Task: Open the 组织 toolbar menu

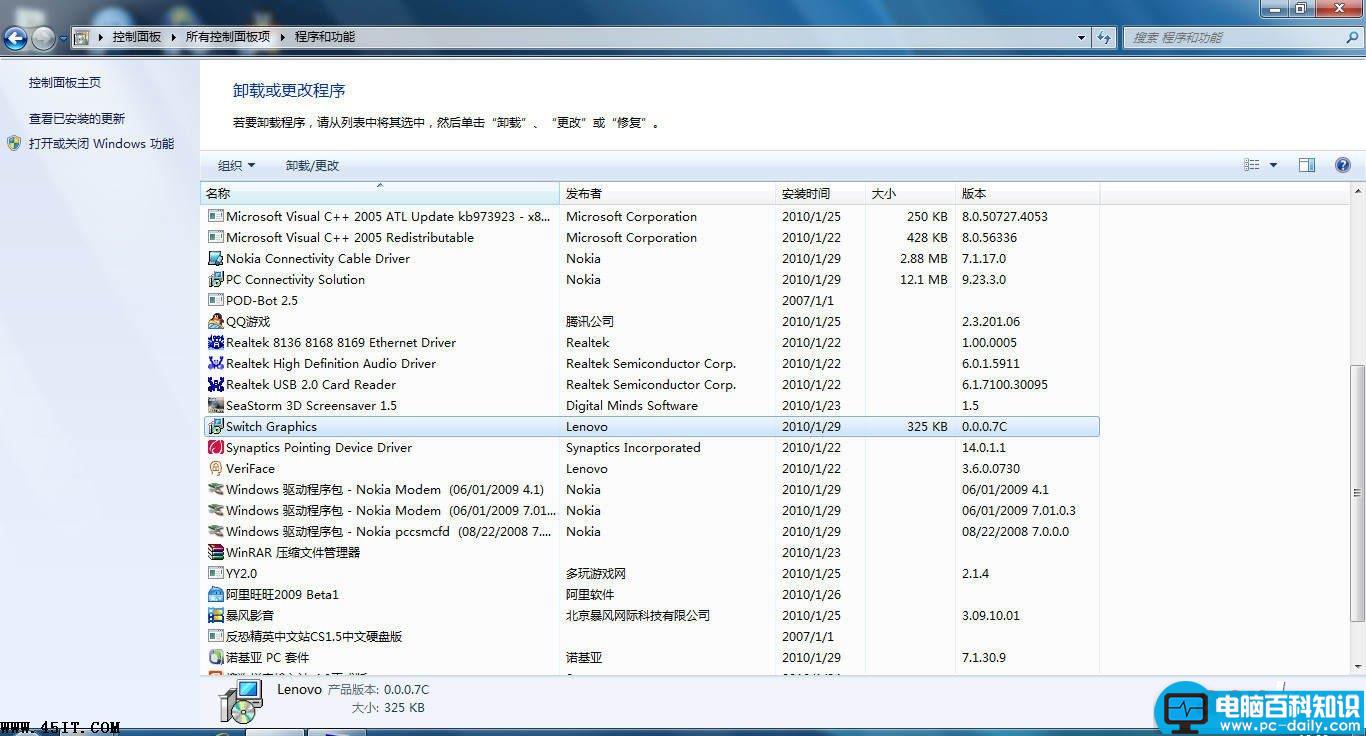Action: (237, 166)
